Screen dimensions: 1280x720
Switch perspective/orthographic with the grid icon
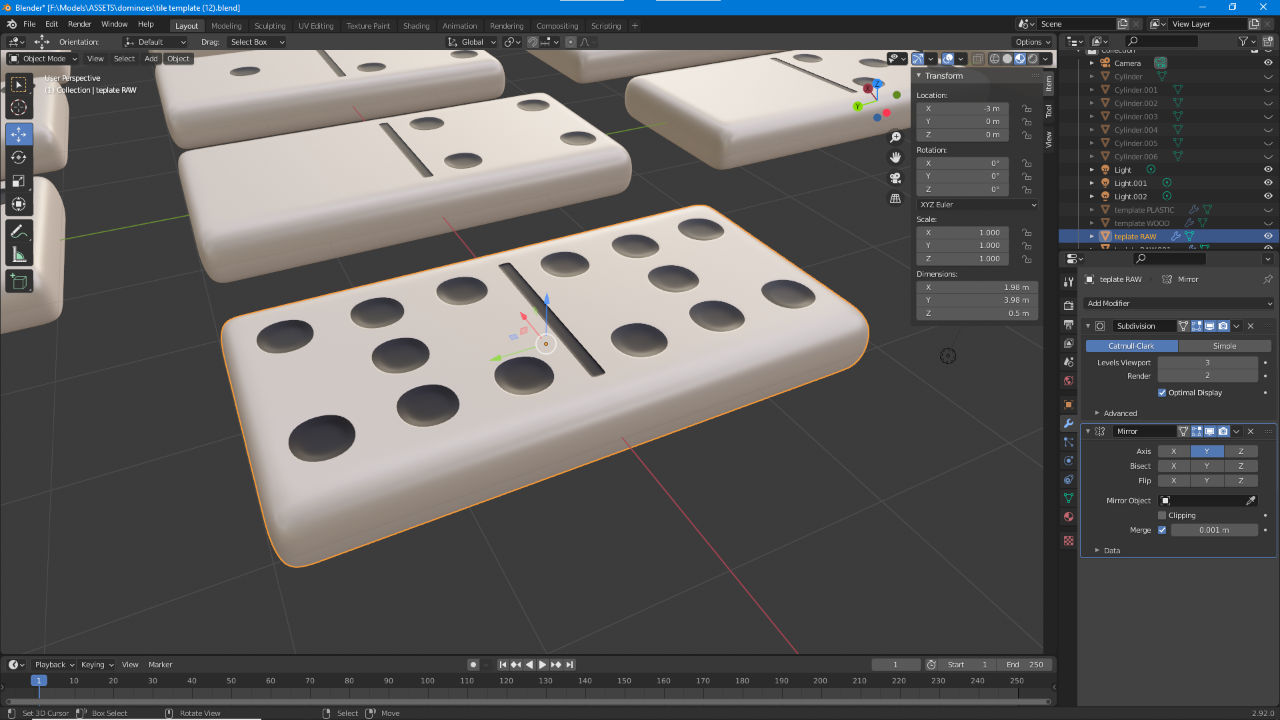[895, 198]
